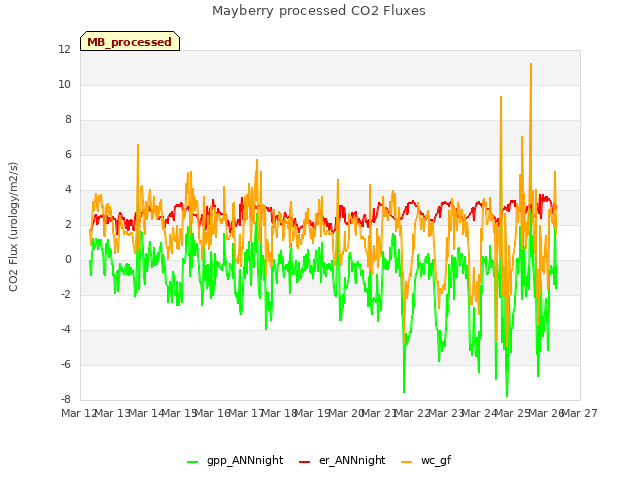Toggle the er_ANNnight legend entry
Image resolution: width=640 pixels, height=480 pixels.
point(342,461)
